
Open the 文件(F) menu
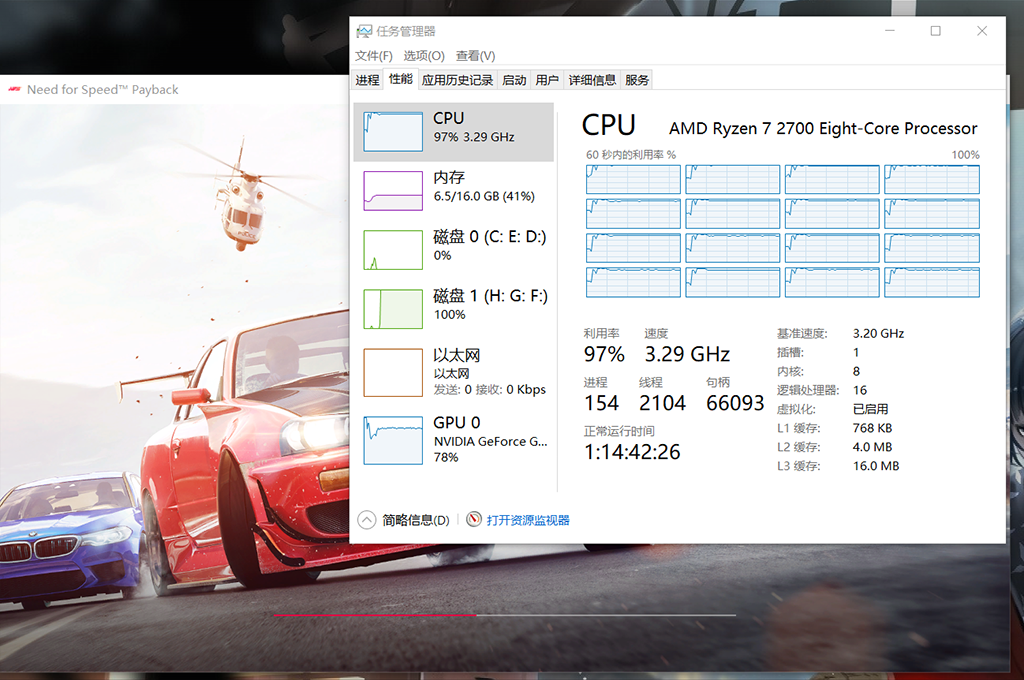pos(374,56)
